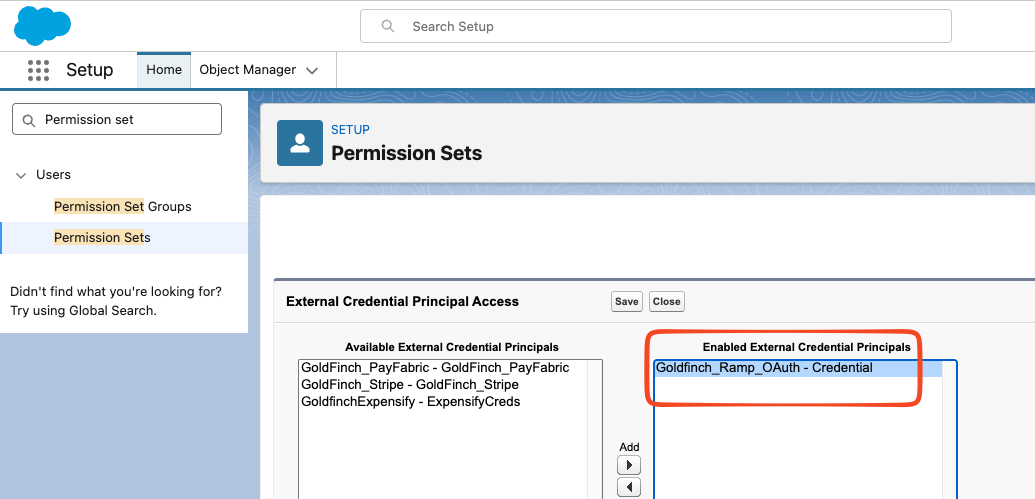The width and height of the screenshot is (1035, 499).
Task: Open the Object Manager dropdown chevron
Action: pos(312,71)
